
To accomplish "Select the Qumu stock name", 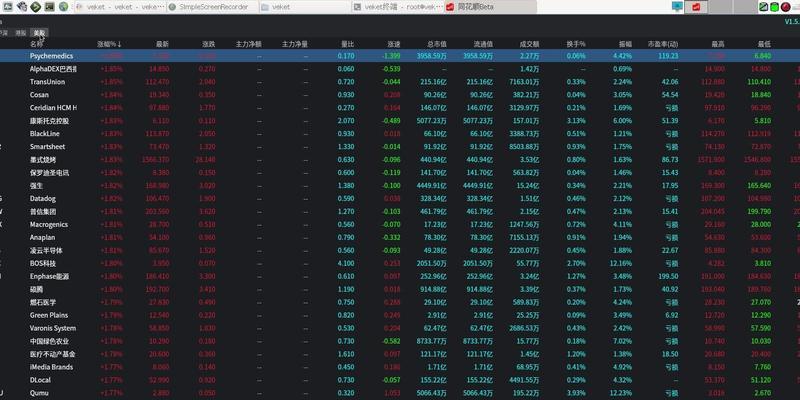I will [x=39, y=393].
